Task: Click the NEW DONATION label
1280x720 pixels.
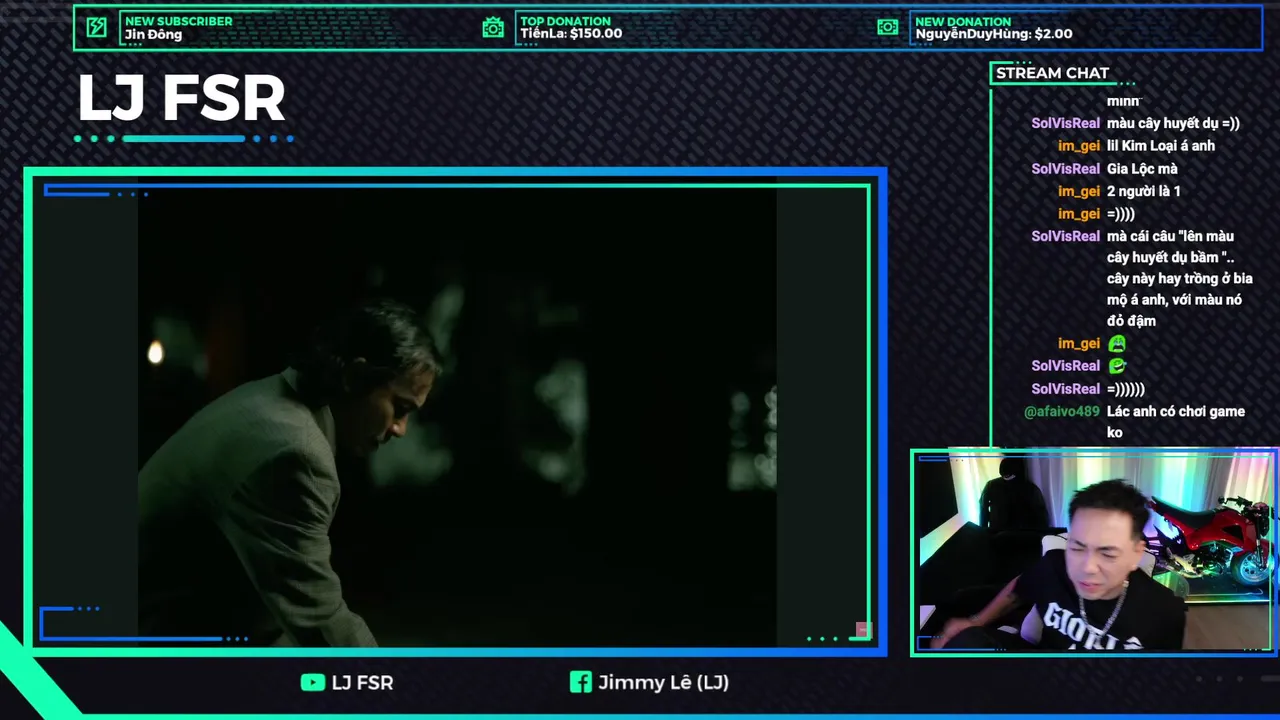Action: (963, 21)
